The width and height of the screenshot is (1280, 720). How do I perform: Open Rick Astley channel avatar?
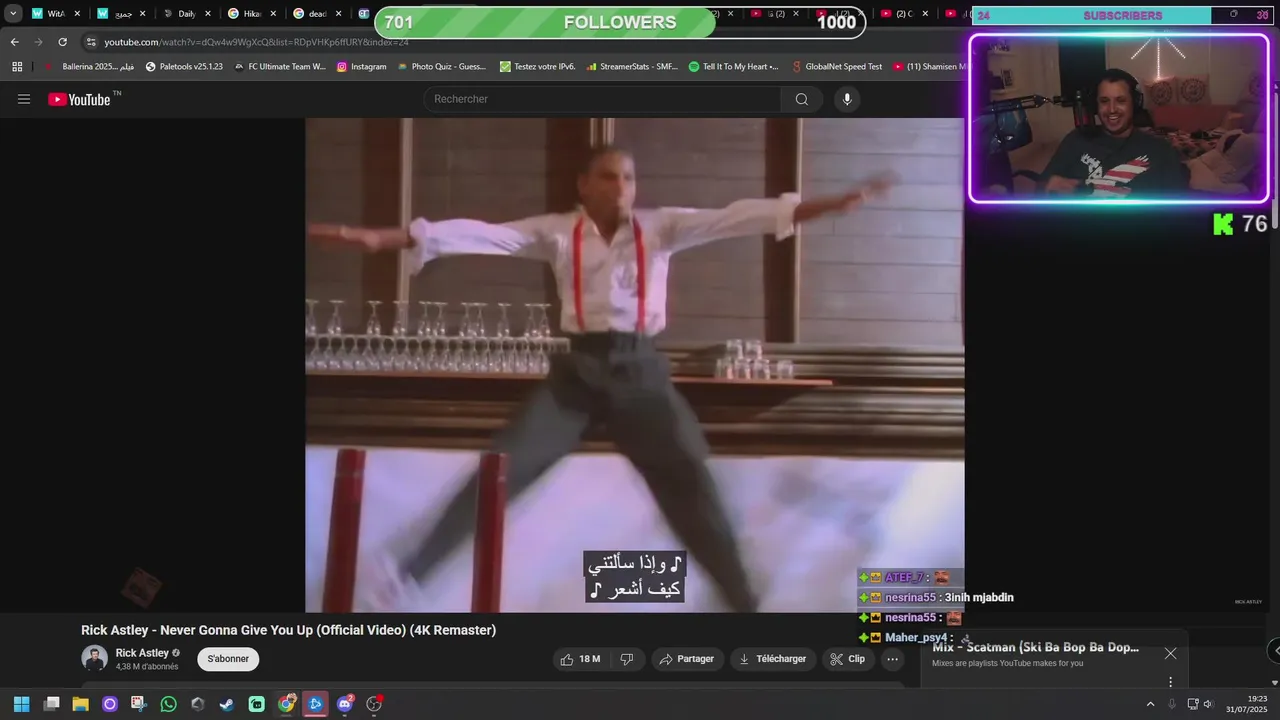[x=94, y=658]
